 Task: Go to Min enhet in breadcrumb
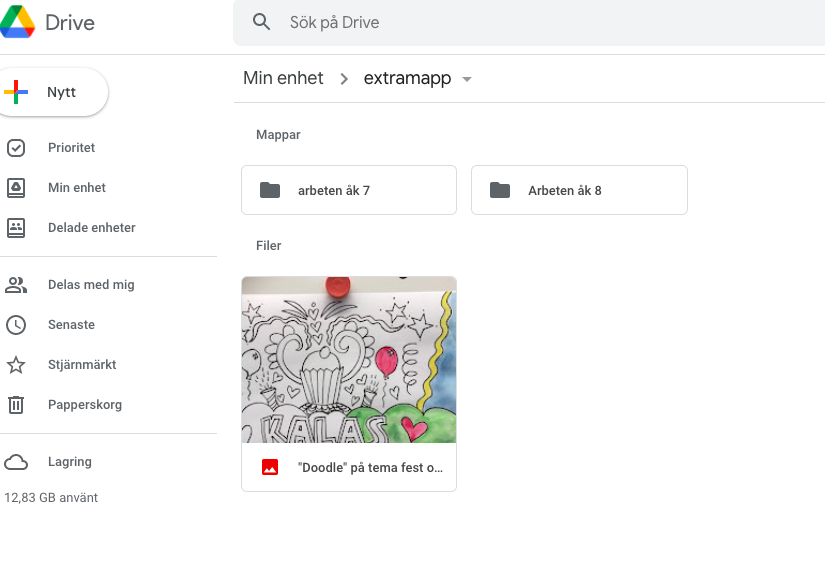[x=283, y=78]
